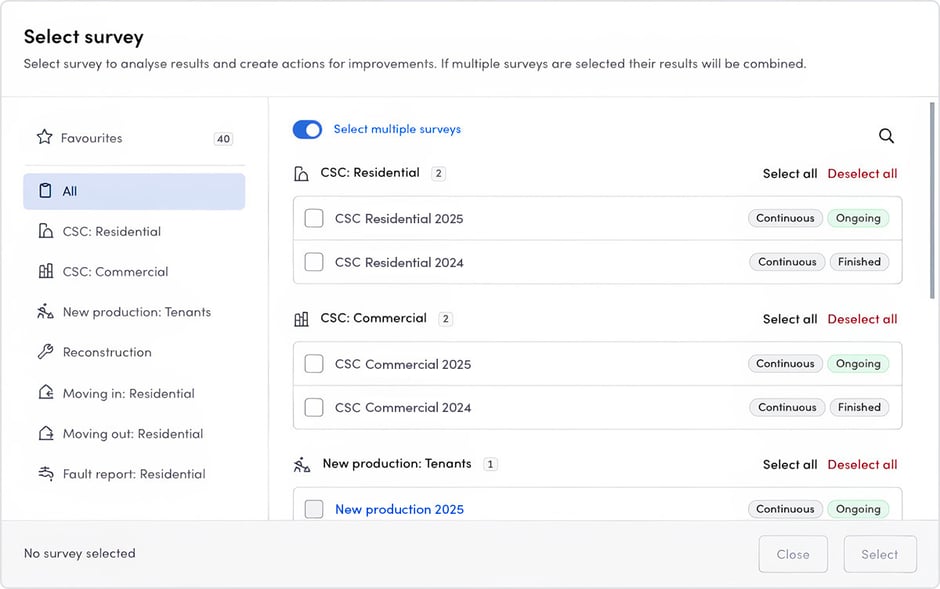Click Ongoing badge on CSC Residential 2025
Viewport: 940px width, 589px height.
click(x=858, y=218)
